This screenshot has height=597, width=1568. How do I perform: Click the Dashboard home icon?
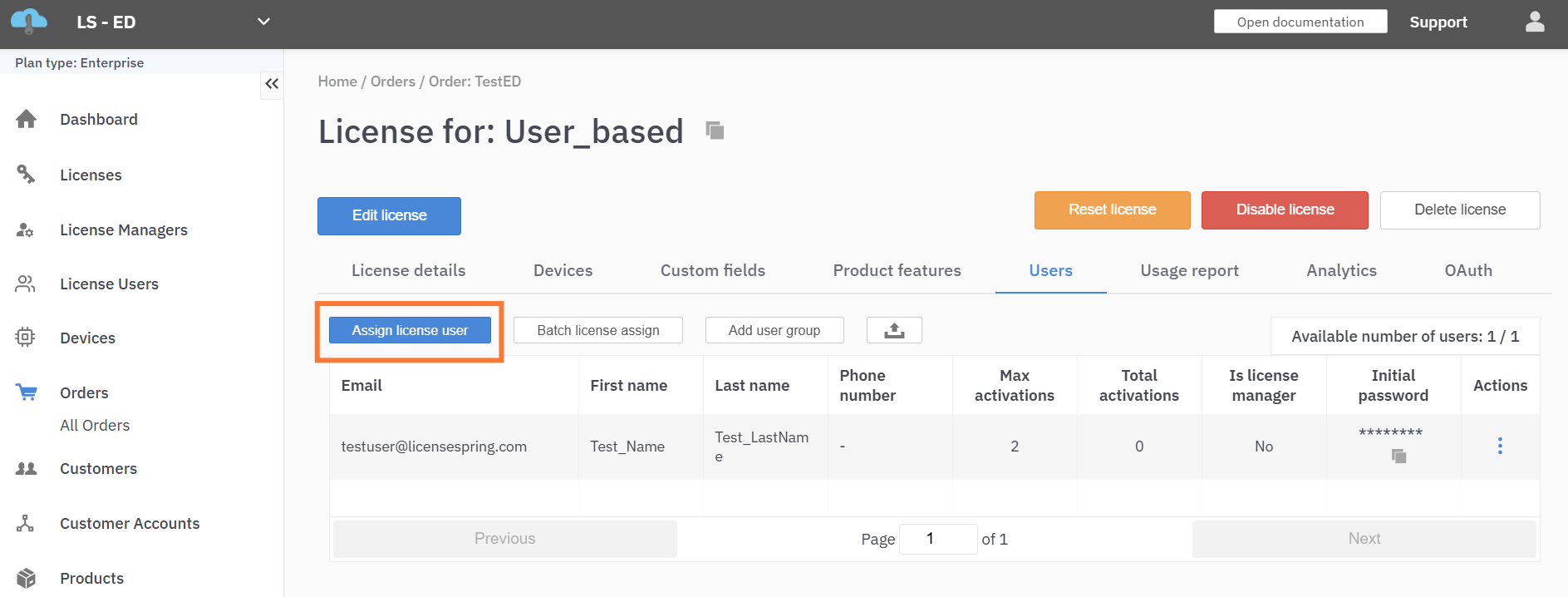click(27, 120)
